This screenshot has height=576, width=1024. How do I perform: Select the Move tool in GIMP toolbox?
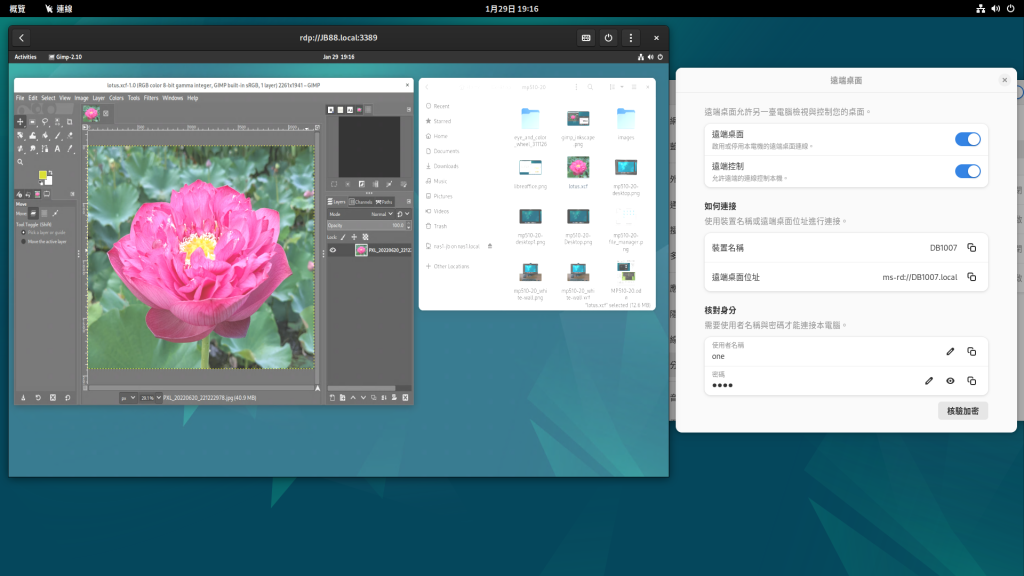pos(20,121)
